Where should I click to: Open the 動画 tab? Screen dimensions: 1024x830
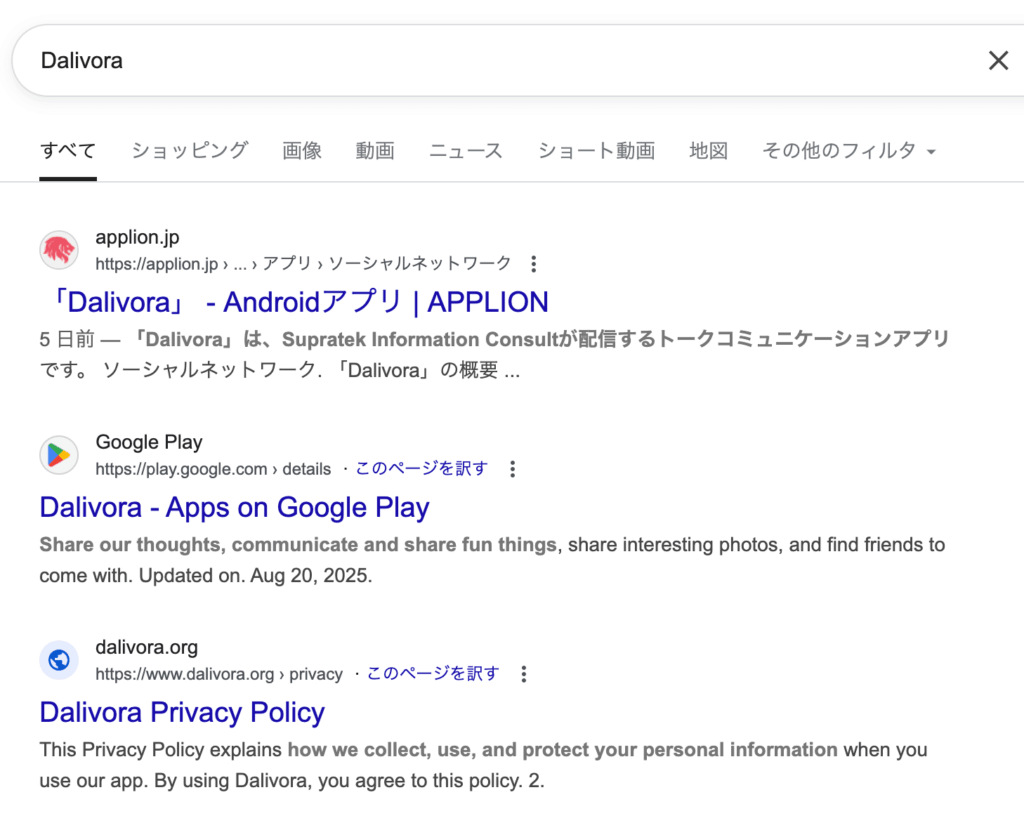click(x=375, y=151)
